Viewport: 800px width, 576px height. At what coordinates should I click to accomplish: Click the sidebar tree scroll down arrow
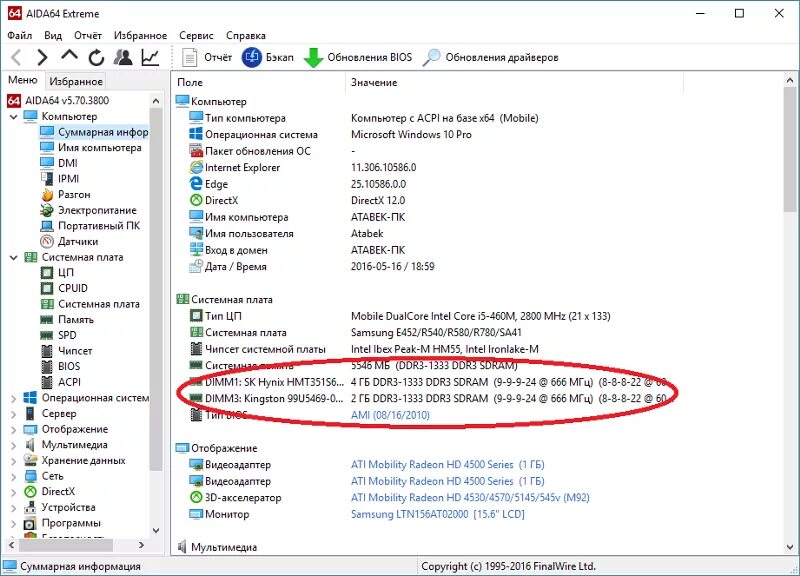[x=156, y=530]
